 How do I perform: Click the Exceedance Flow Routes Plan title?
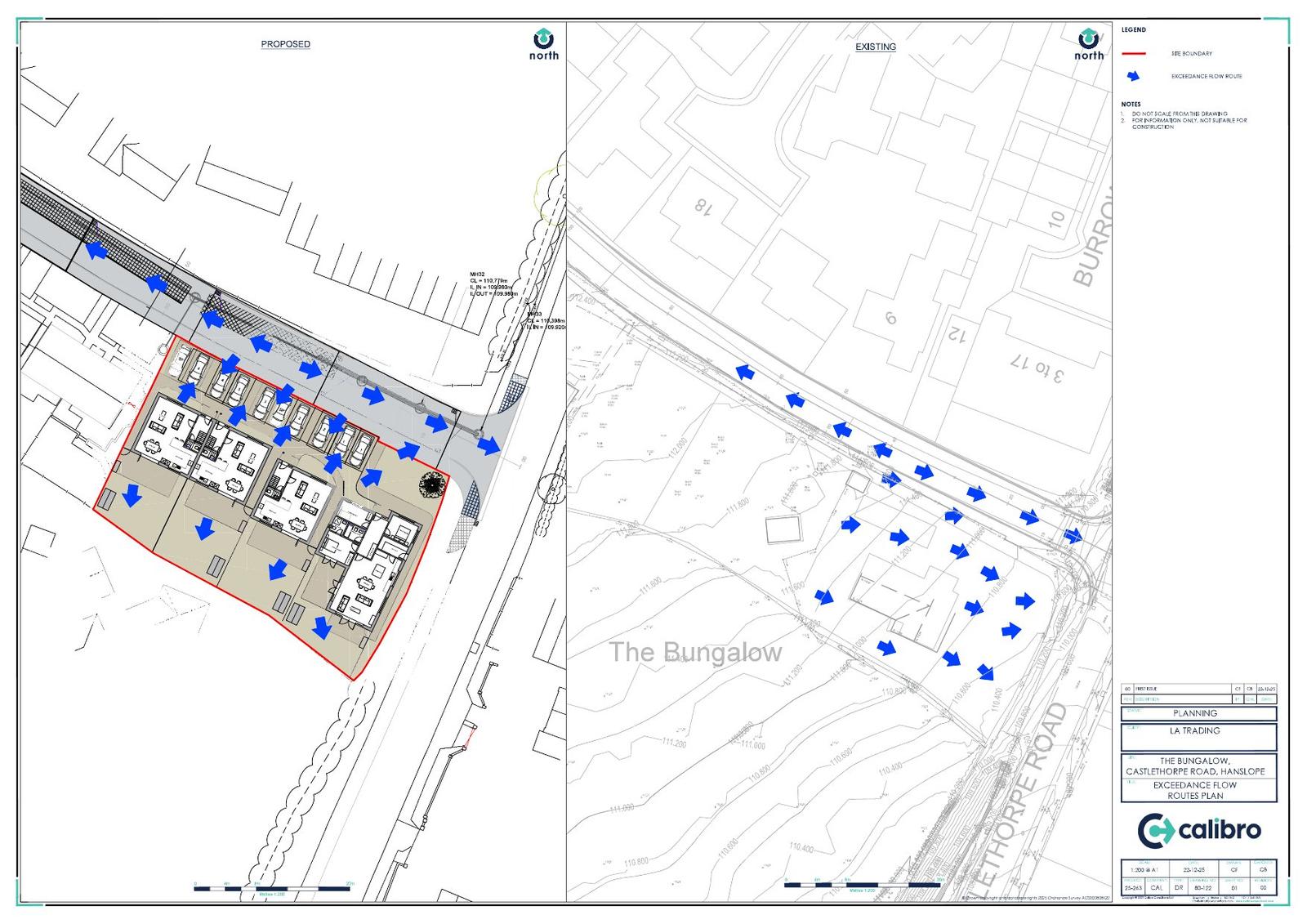[x=1194, y=790]
